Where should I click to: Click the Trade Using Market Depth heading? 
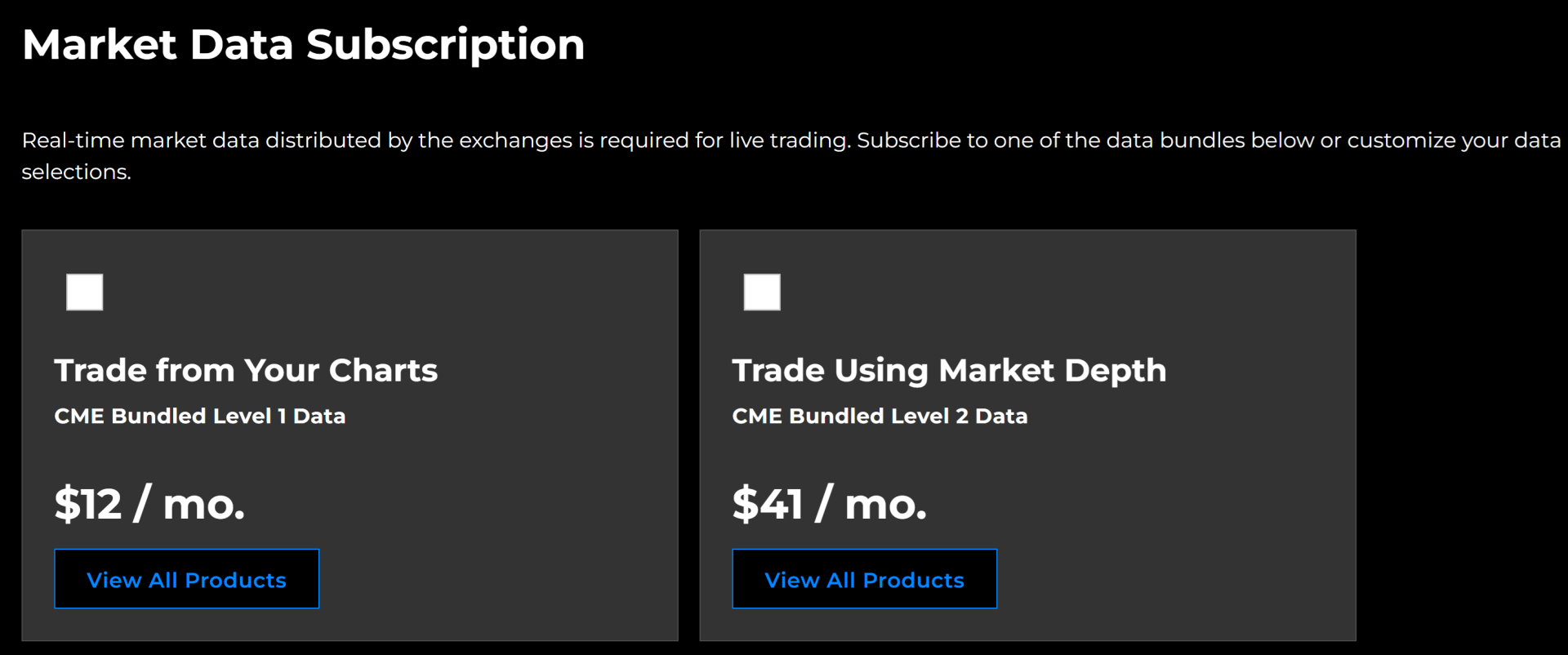(949, 371)
